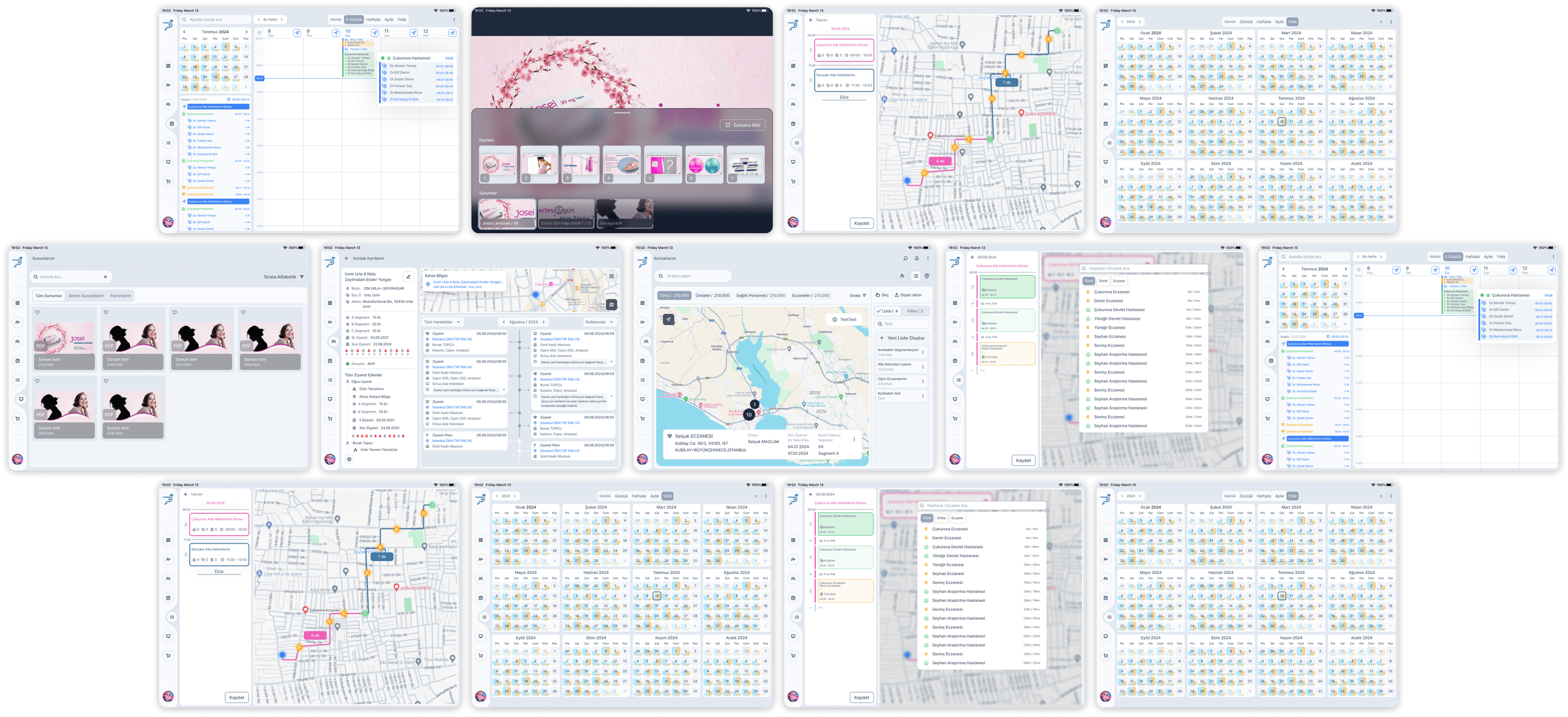The width and height of the screenshot is (1568, 717).
Task: Open three-dot menu for Cipro Eczanelerim list
Action: [x=923, y=381]
